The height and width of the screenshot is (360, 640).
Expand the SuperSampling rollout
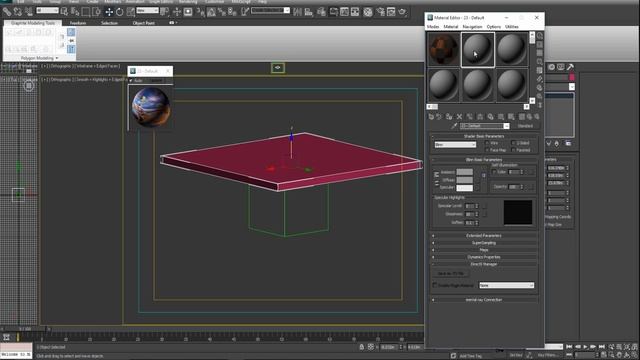coord(484,243)
